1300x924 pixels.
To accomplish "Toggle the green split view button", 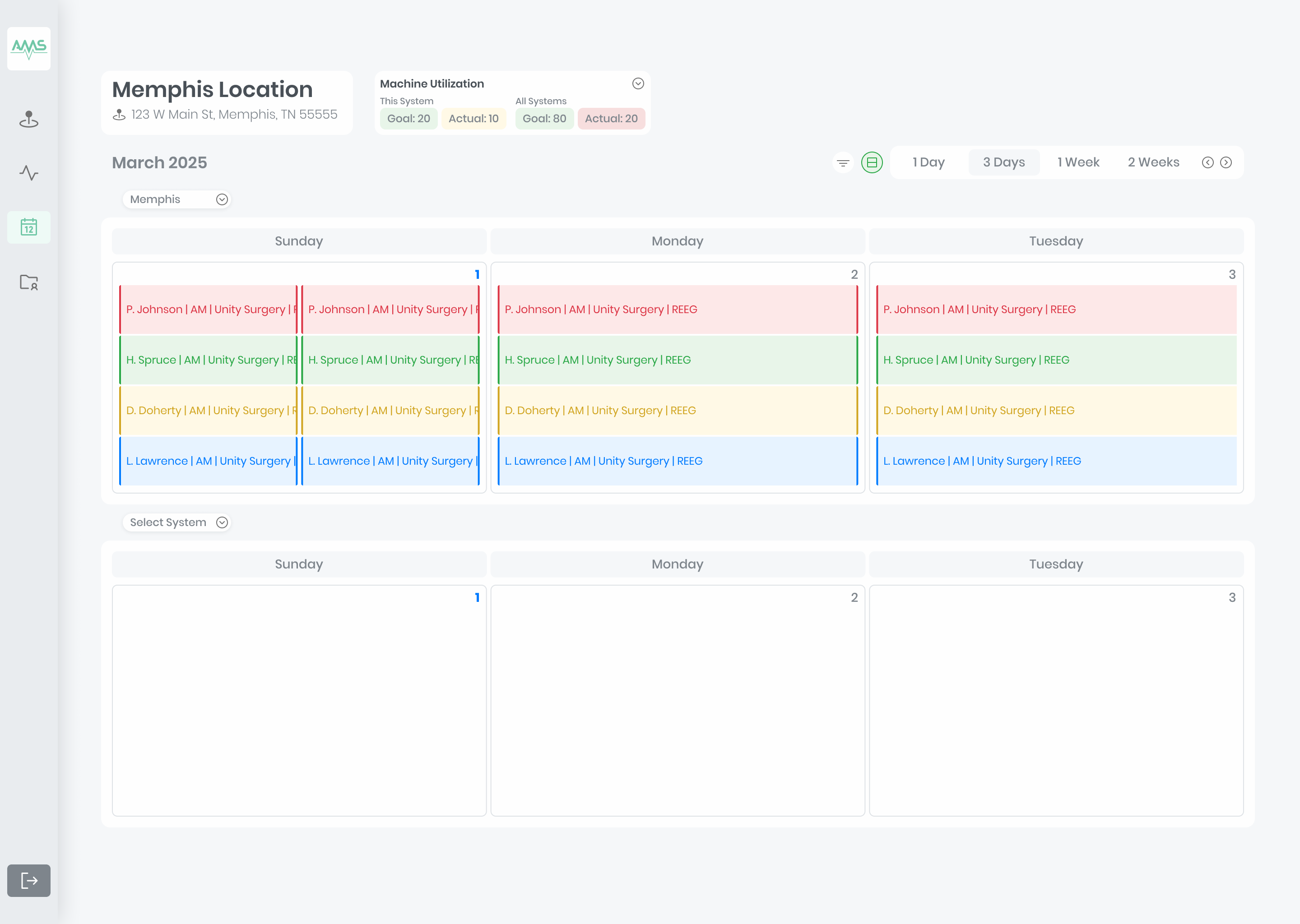I will point(872,163).
